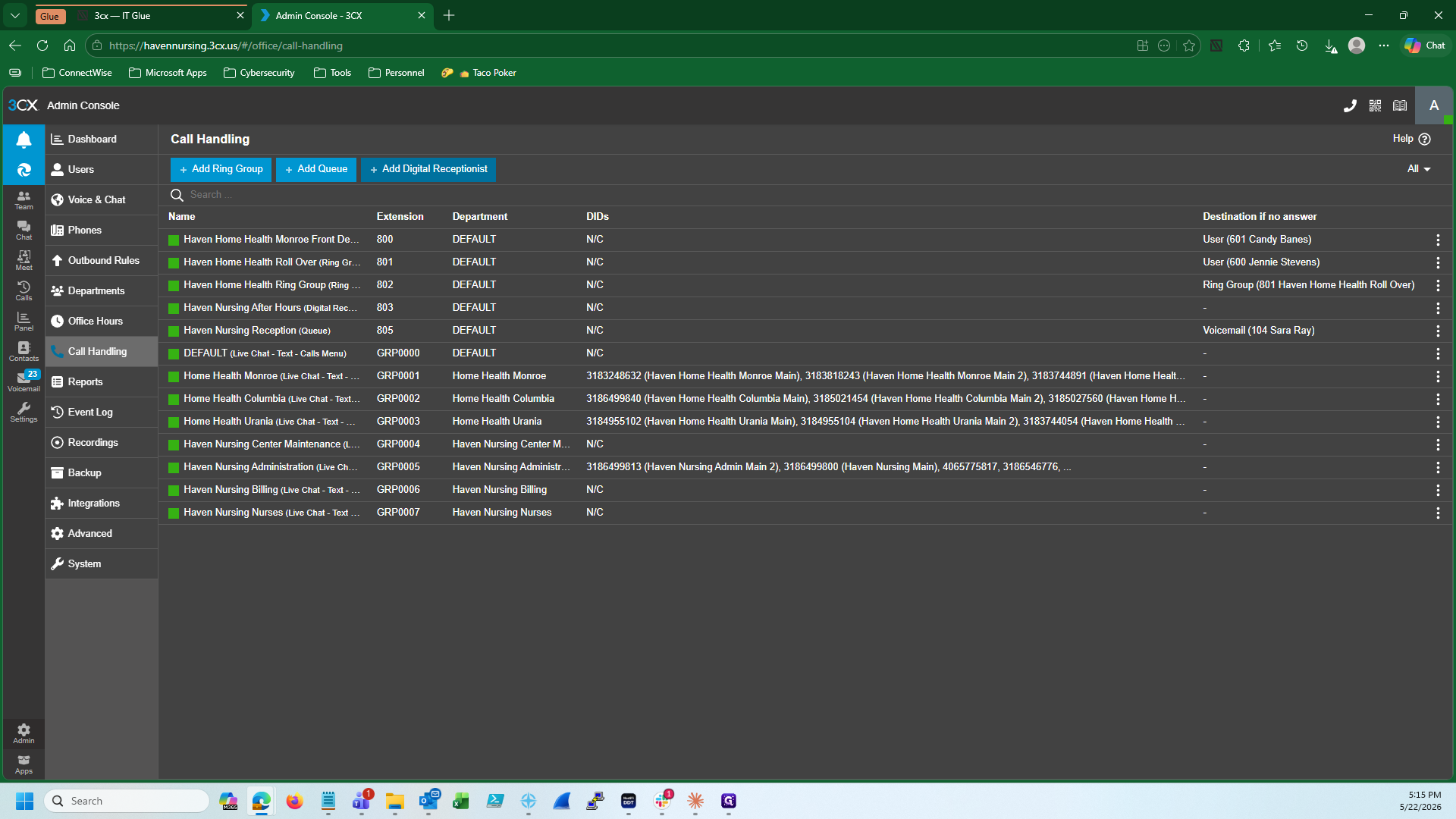Click the Add Ring Group button
This screenshot has width=1456, height=819.
(x=221, y=169)
